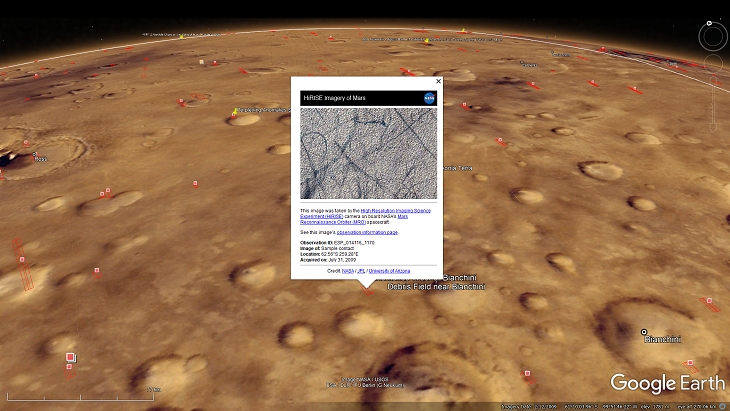Click the red HiRISE footprint under the popup pointer
Screen dimensions: 730x411
click(x=367, y=291)
